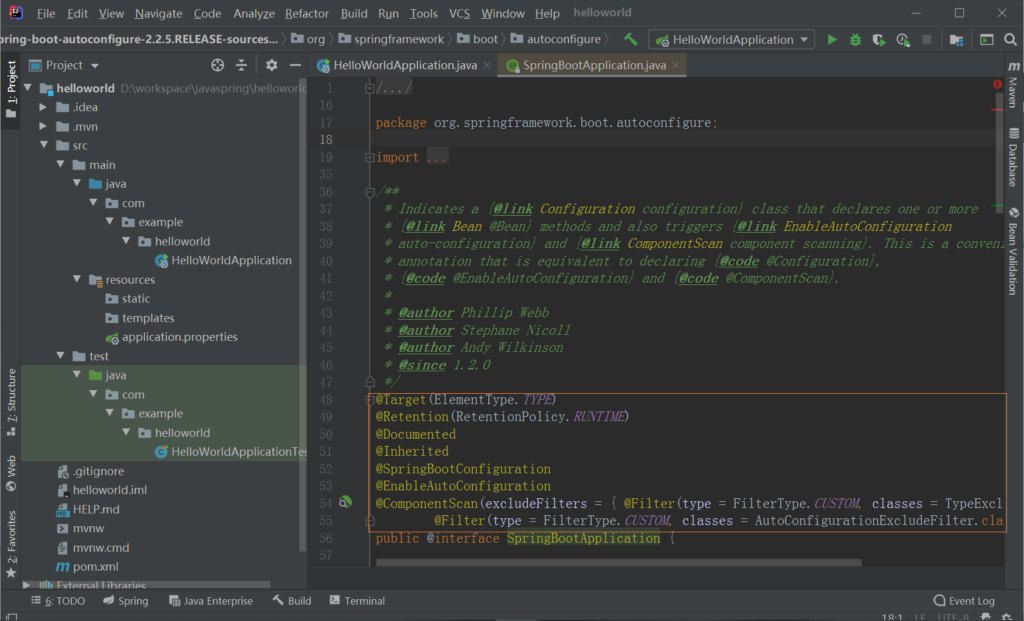Image resolution: width=1024 pixels, height=621 pixels.
Task: Open the Favorites tool window
Action: 11,545
